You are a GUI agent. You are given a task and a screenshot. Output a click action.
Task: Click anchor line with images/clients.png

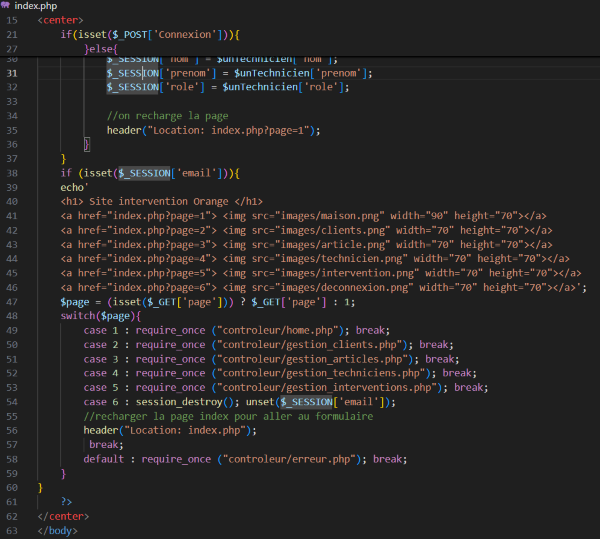(x=307, y=231)
